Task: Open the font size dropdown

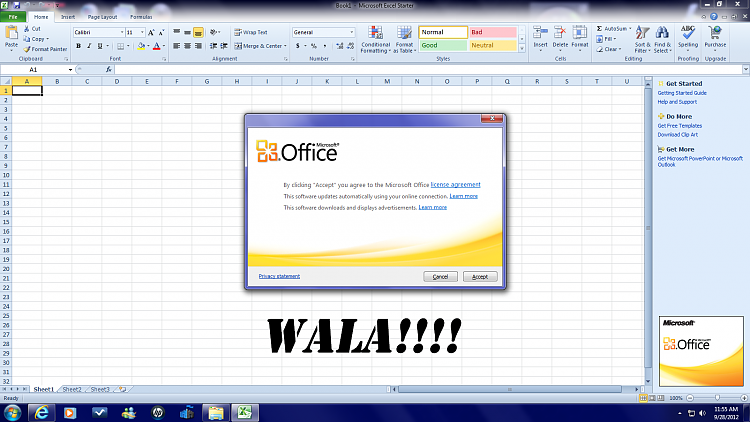Action: (142, 33)
